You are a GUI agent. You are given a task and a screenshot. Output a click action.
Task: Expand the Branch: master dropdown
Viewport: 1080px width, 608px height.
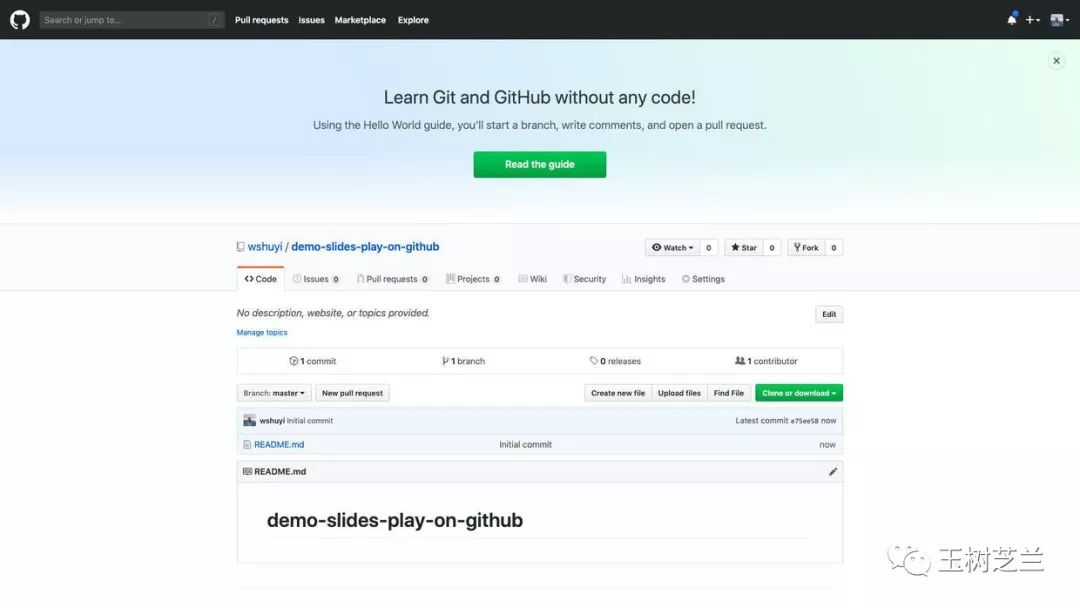coord(273,393)
